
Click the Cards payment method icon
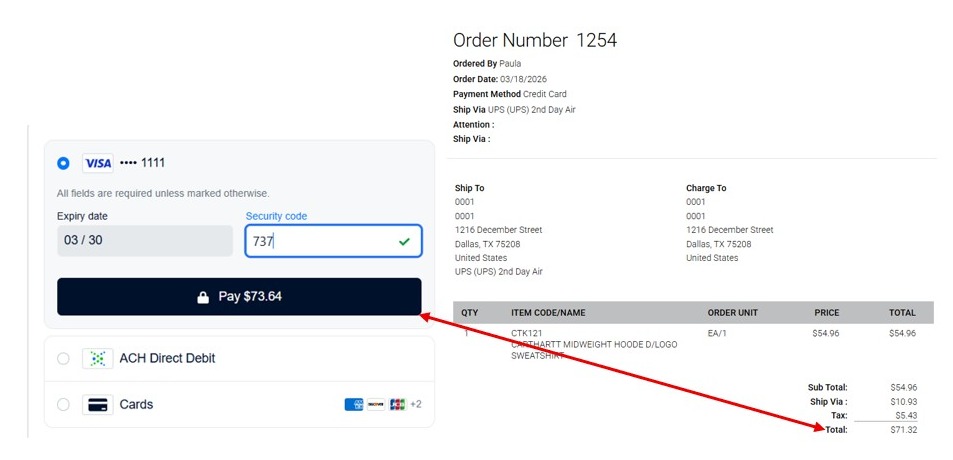click(97, 405)
